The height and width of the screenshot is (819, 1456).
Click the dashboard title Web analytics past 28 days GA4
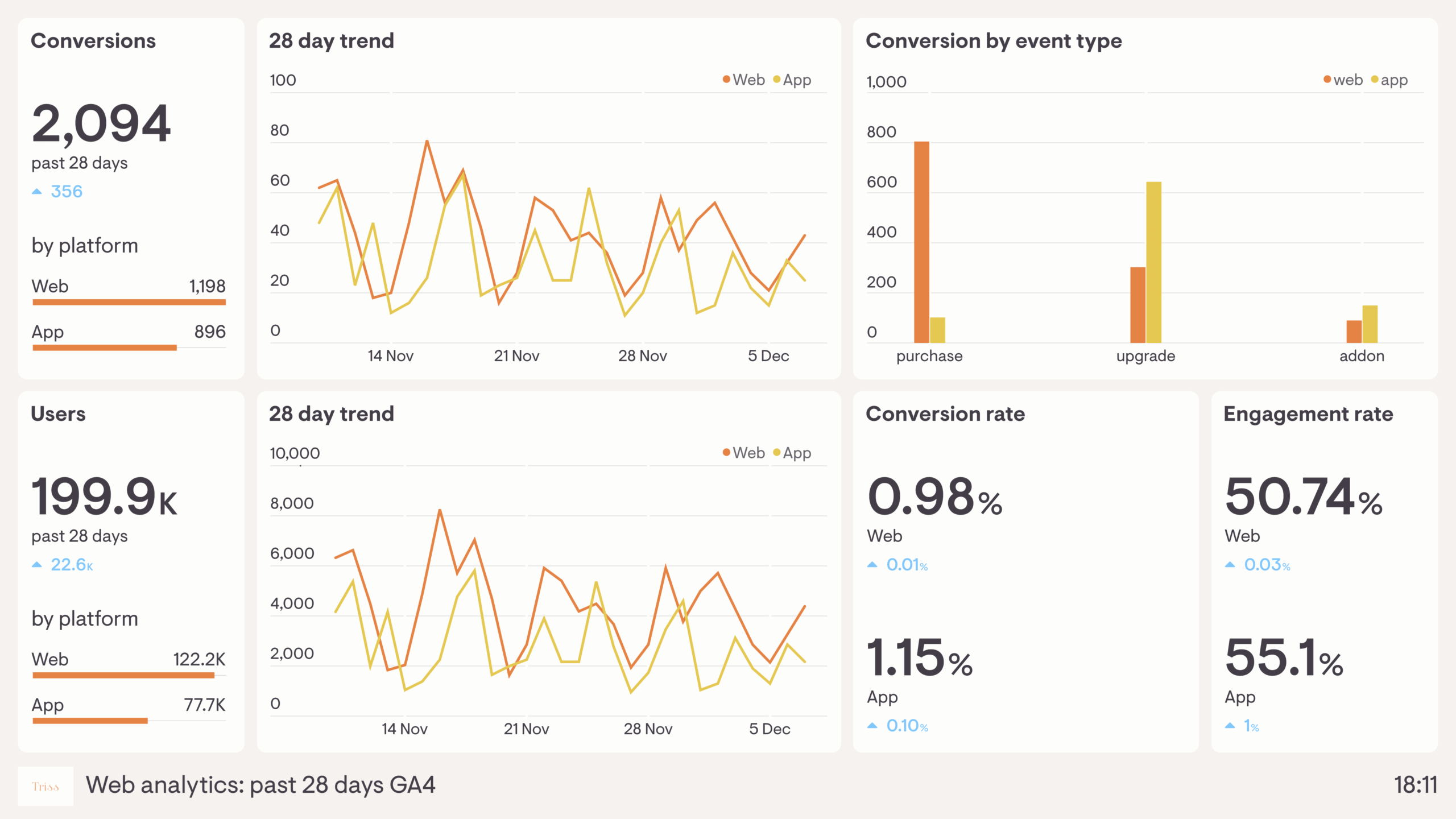[262, 785]
